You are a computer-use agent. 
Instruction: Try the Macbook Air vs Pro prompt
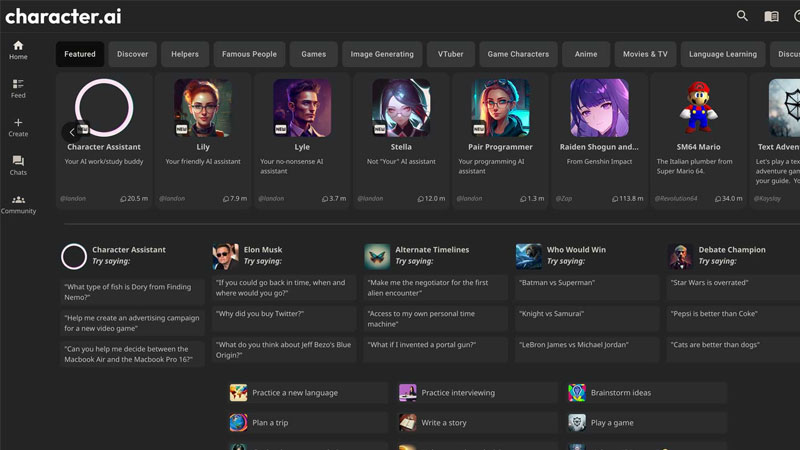pyautogui.click(x=132, y=354)
